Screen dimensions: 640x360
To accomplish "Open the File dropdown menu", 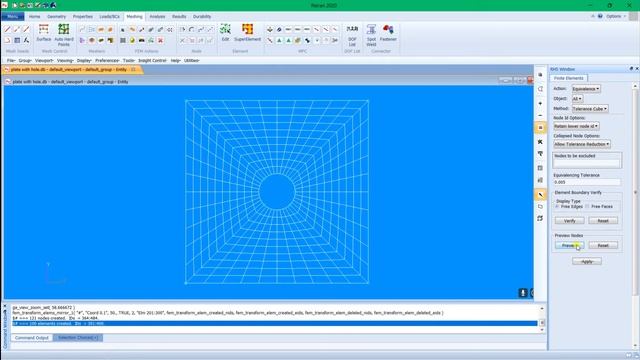I will [11, 60].
